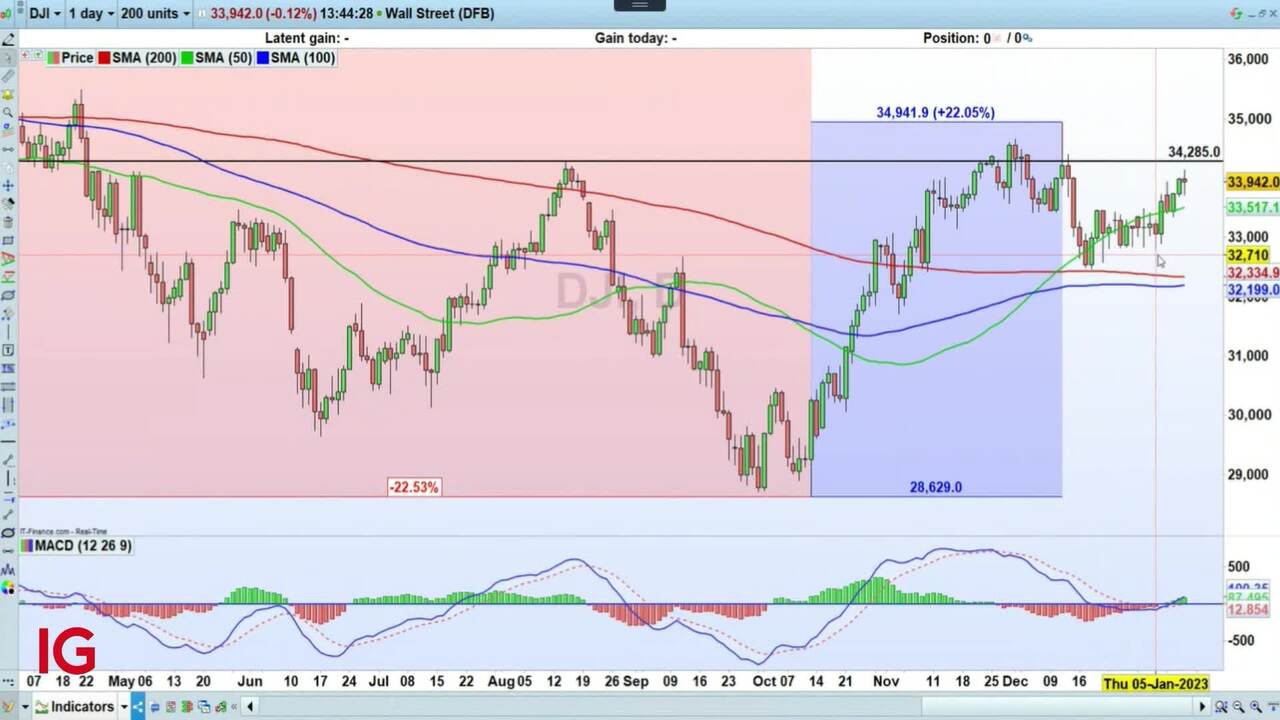Click the 32,199.0 blue price tag
The height and width of the screenshot is (720, 1280).
[x=1252, y=290]
